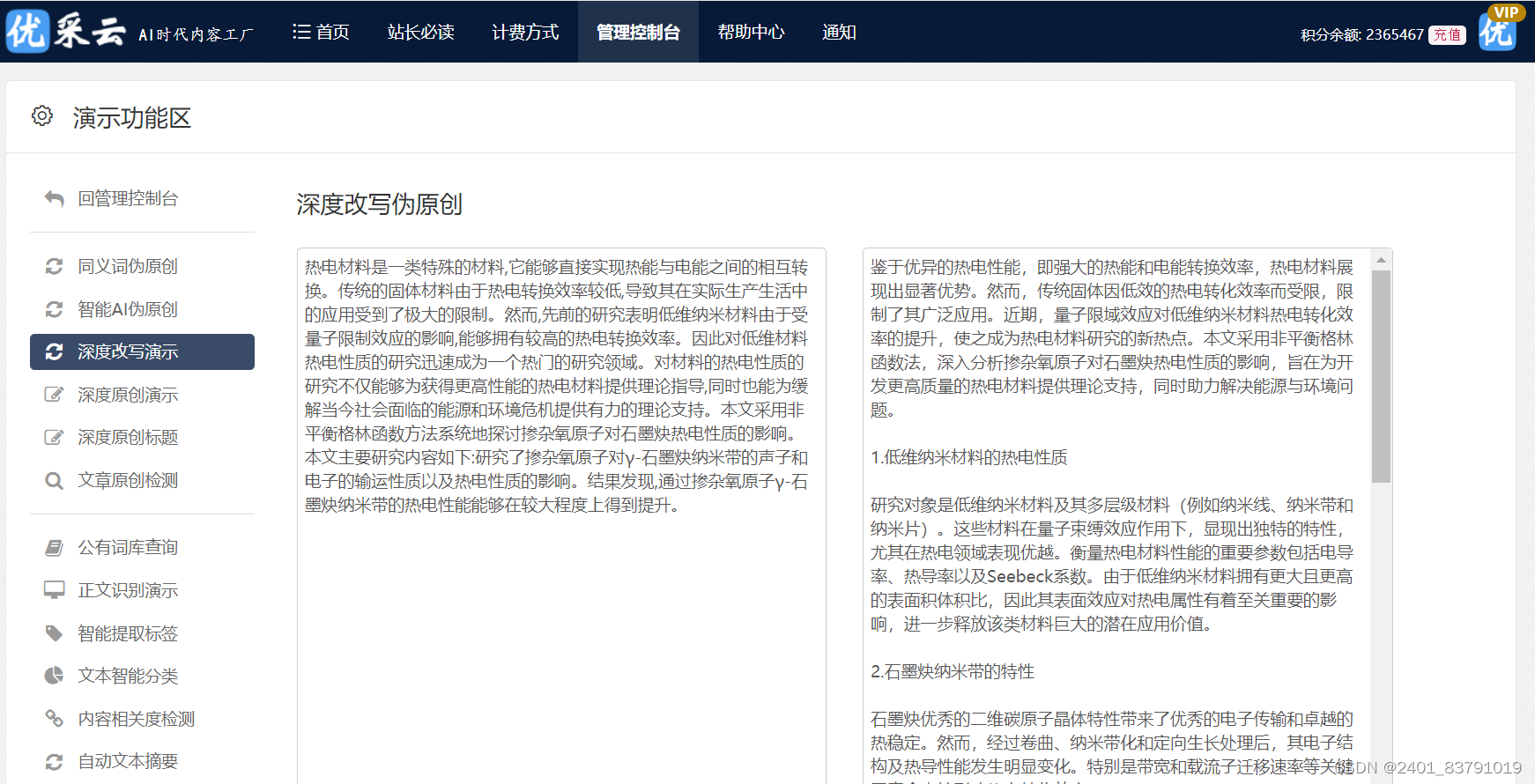Click the refresh icon of 深度改写演示
This screenshot has width=1535, height=784.
55,351
